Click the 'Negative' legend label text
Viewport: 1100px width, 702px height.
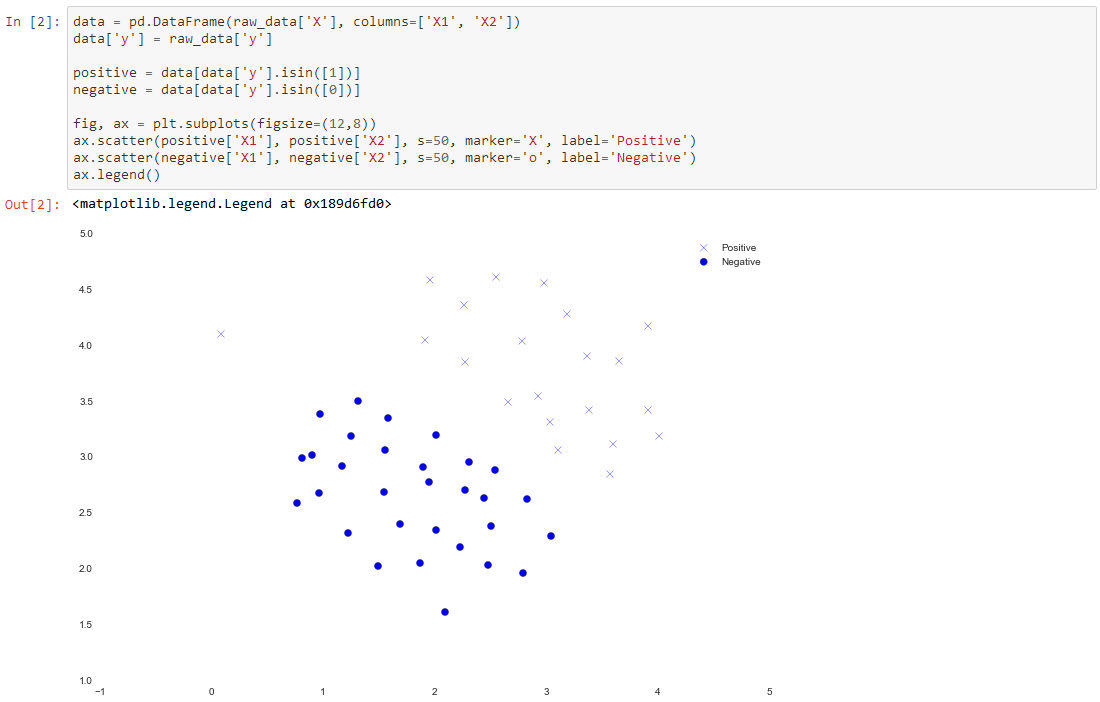[x=741, y=262]
